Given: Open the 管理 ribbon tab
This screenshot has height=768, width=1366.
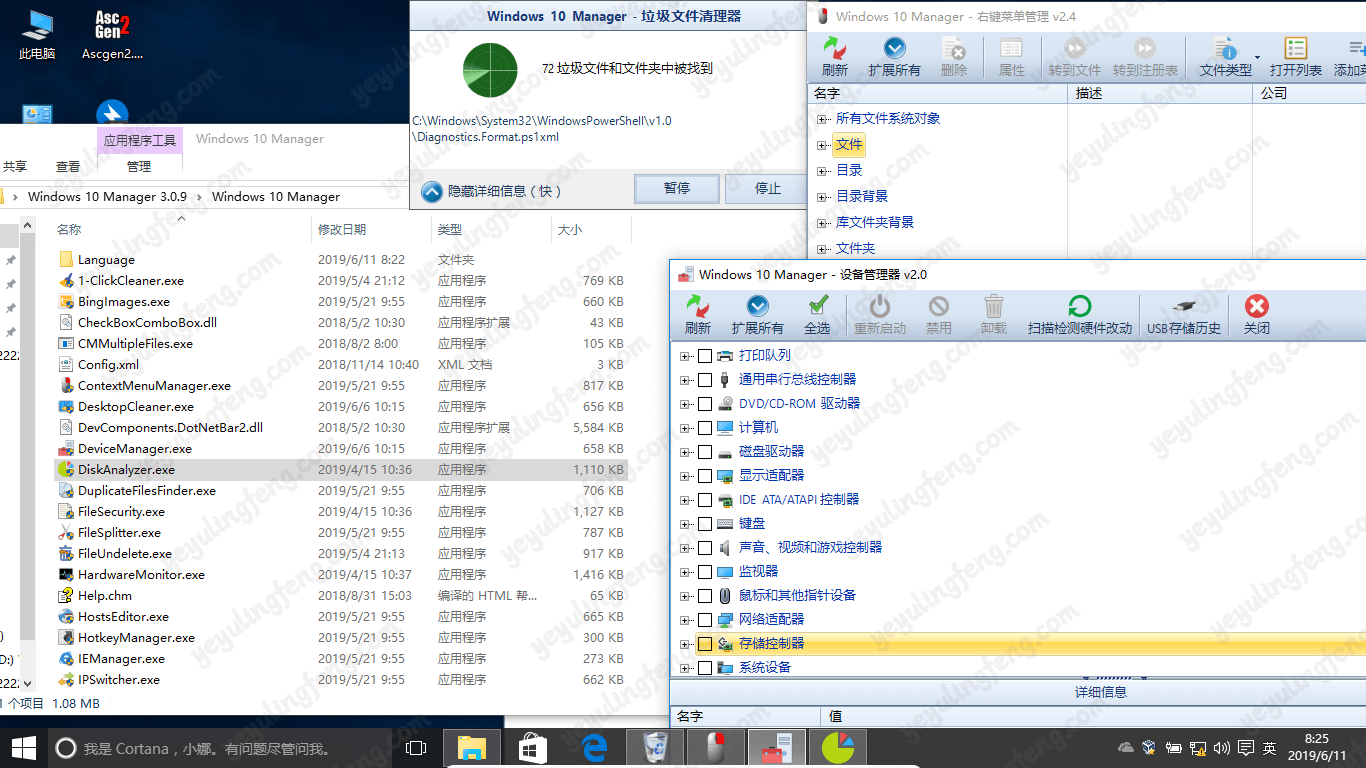Looking at the screenshot, I should pyautogui.click(x=139, y=167).
